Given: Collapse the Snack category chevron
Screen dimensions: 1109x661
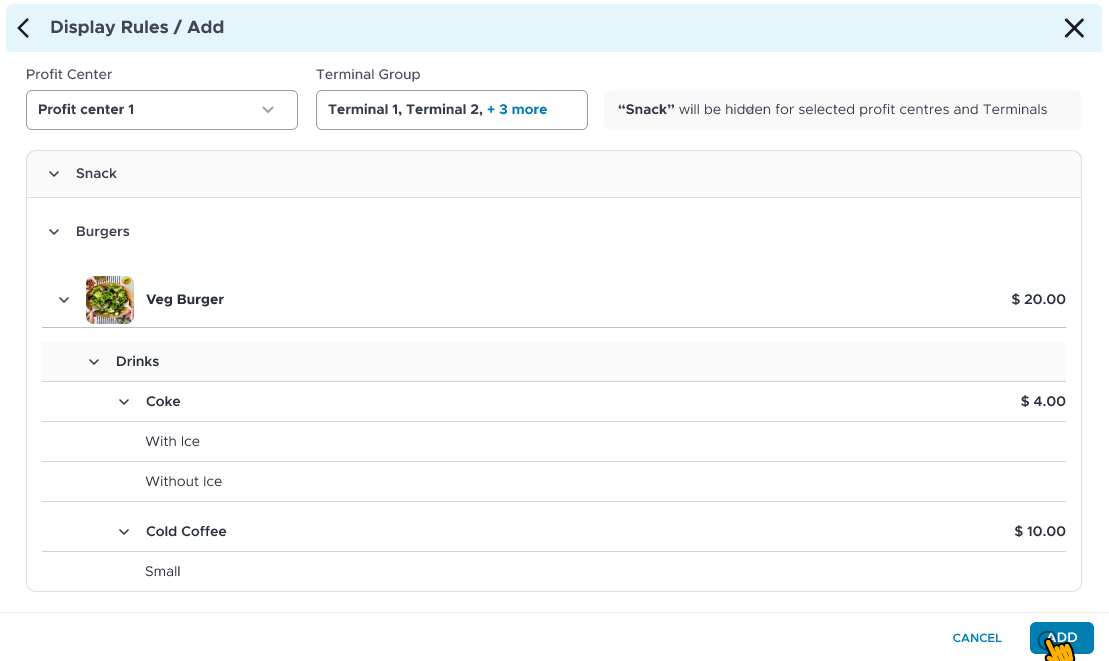Looking at the screenshot, I should pos(54,174).
